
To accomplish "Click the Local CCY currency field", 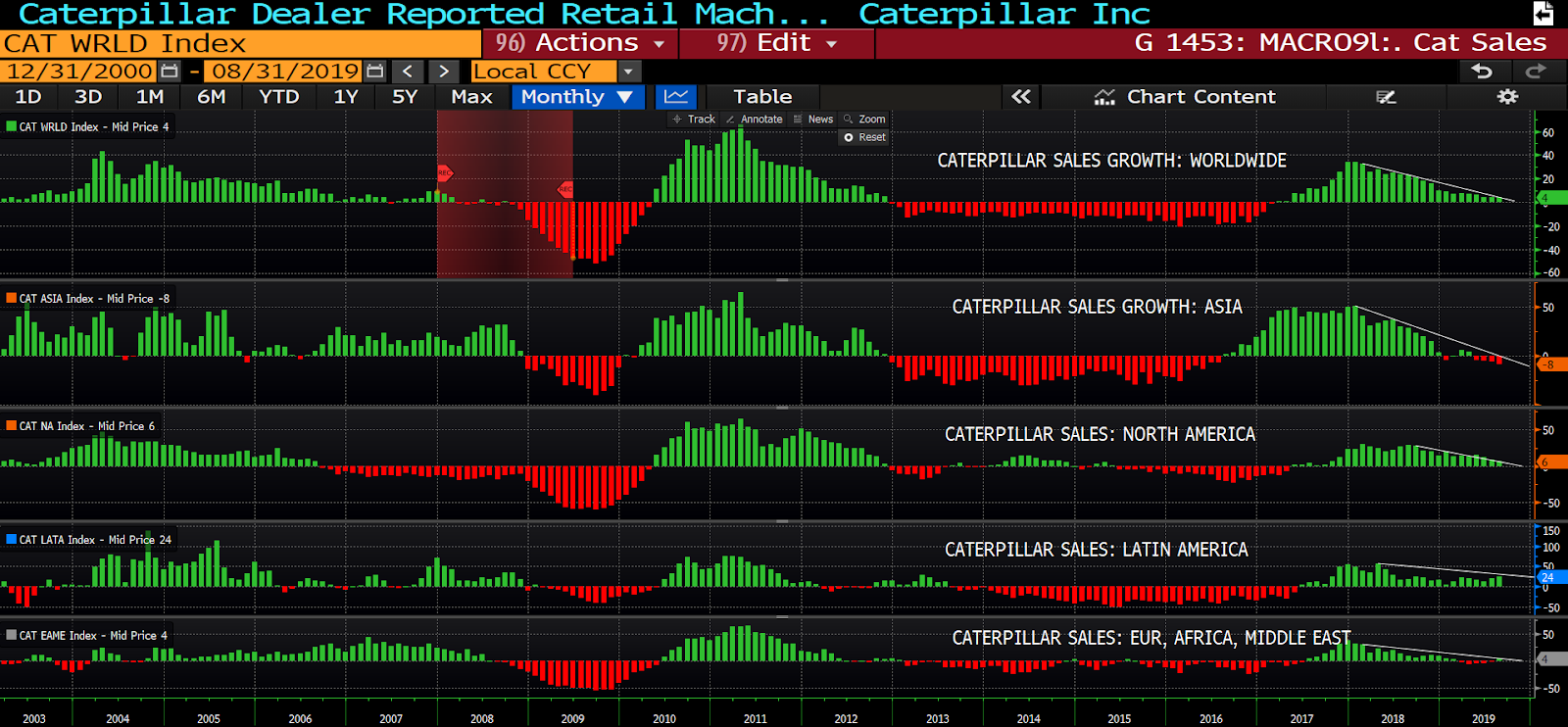I will pyautogui.click(x=544, y=72).
